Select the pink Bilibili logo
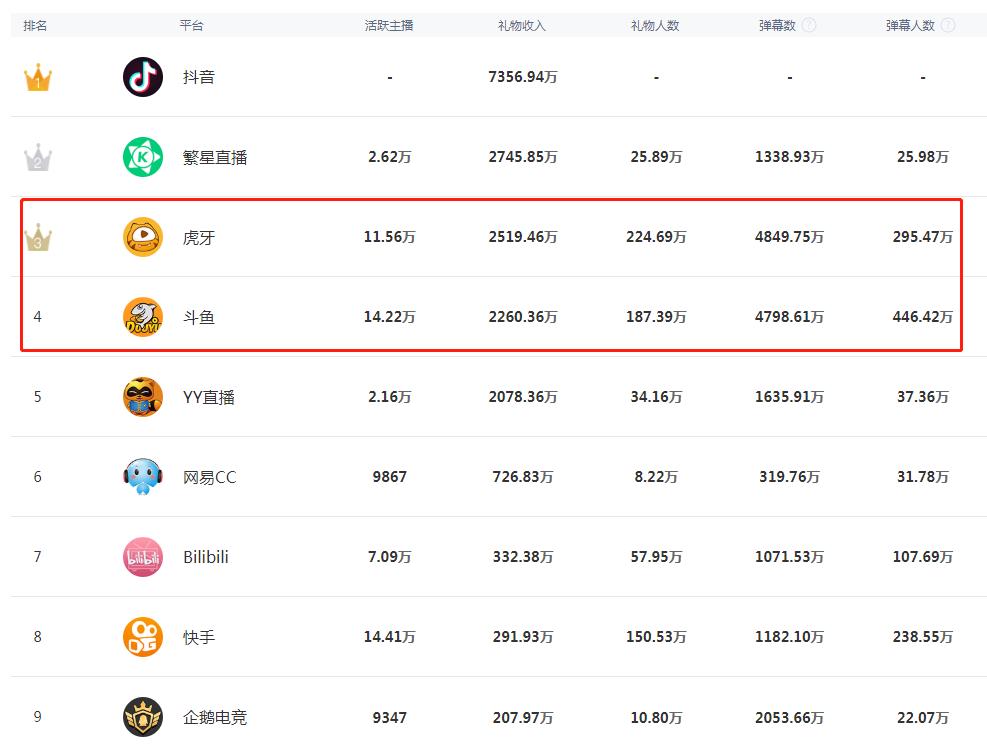Image resolution: width=987 pixels, height=753 pixels. point(143,557)
